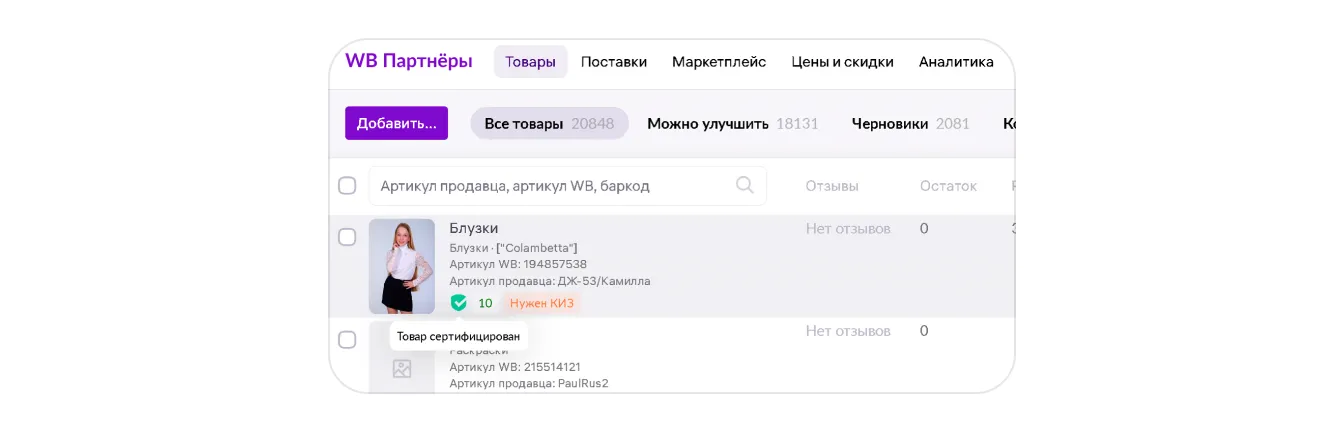Click the green certified shield icon
The image size is (1344, 432).
[x=459, y=303]
